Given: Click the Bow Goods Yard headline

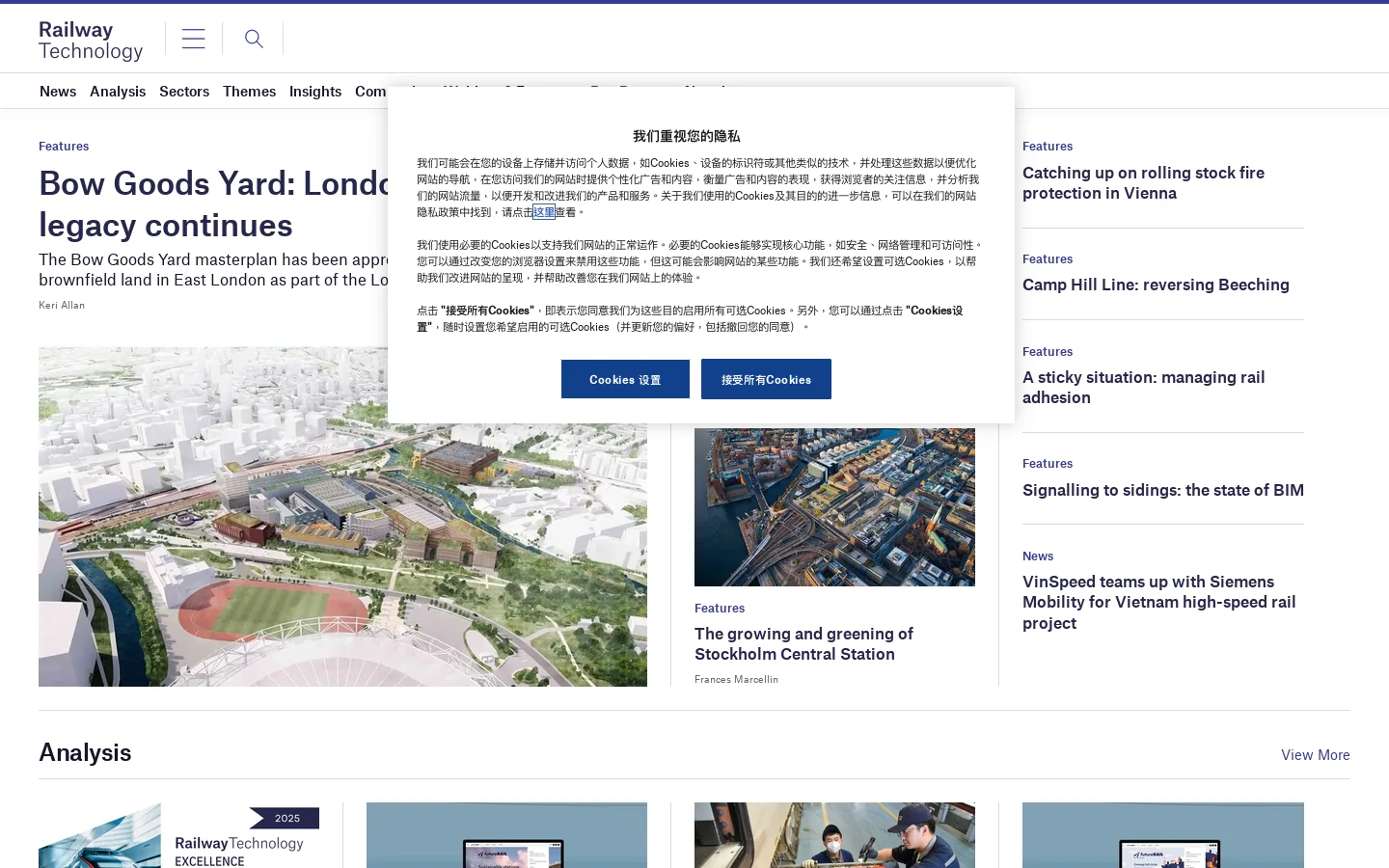Looking at the screenshot, I should pyautogui.click(x=214, y=203).
